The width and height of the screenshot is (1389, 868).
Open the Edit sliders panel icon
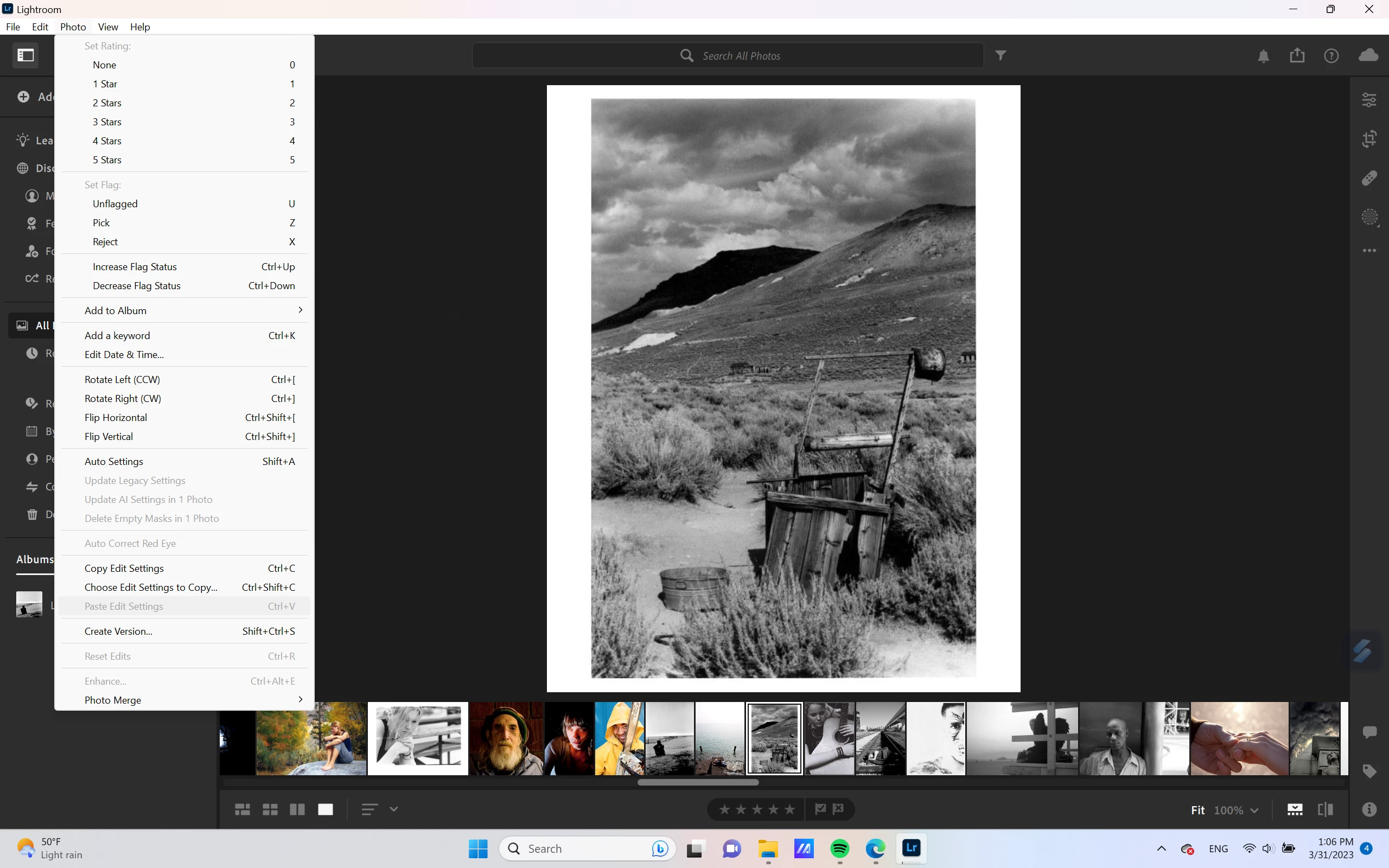(1369, 100)
